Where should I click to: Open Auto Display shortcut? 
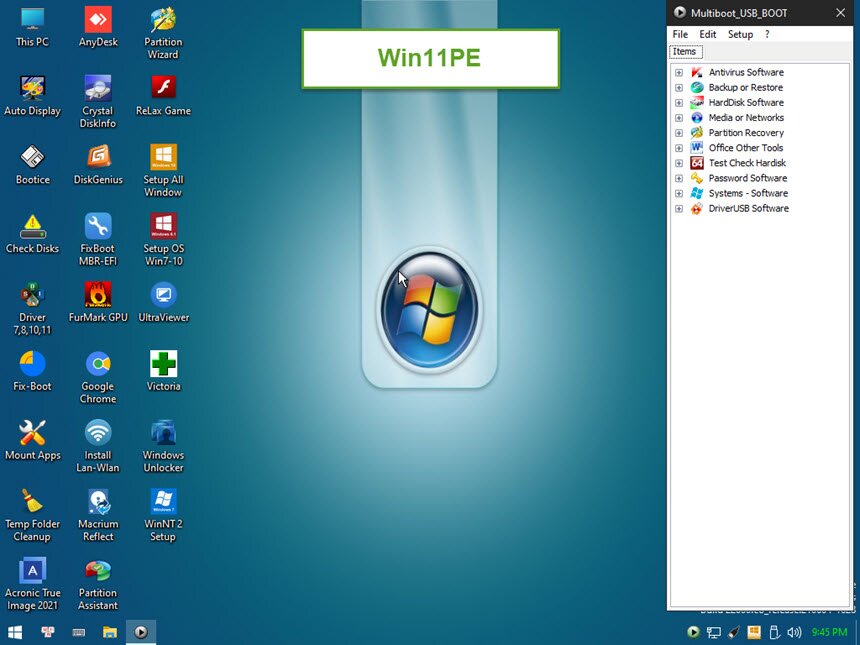[32, 96]
